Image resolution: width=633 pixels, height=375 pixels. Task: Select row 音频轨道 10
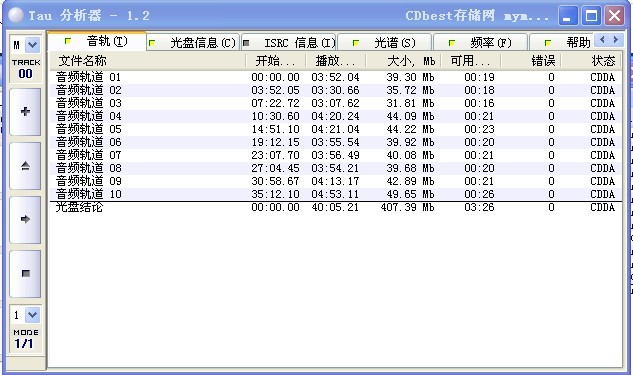(335, 194)
